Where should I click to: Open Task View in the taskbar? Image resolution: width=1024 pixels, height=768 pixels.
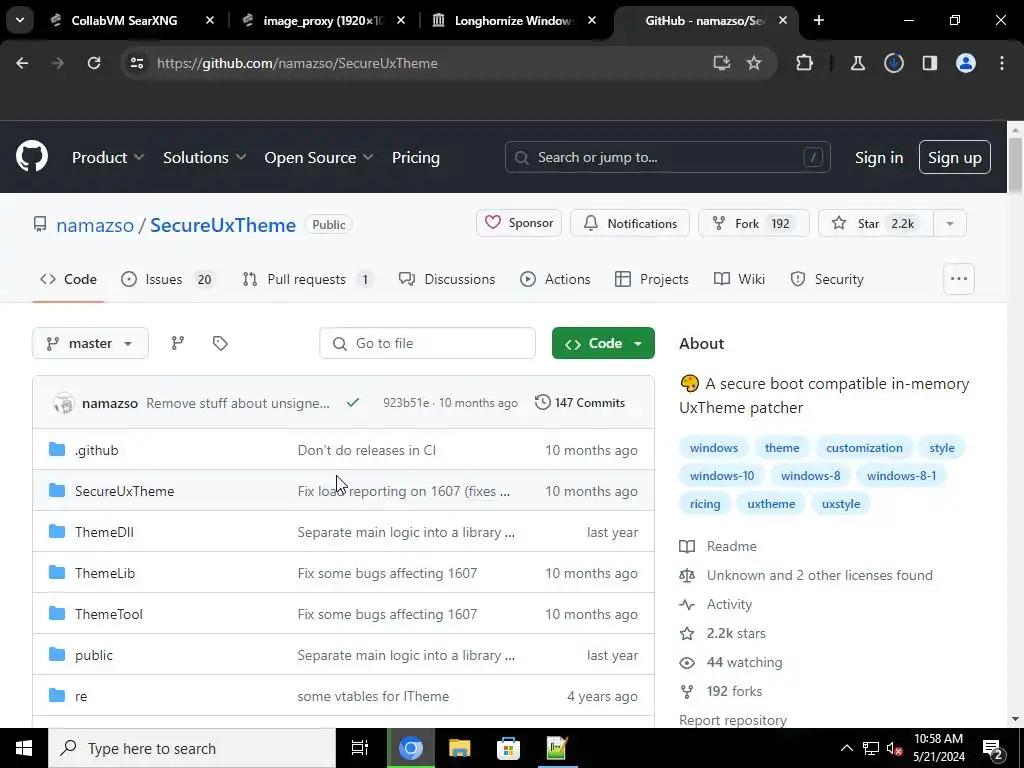click(x=360, y=748)
